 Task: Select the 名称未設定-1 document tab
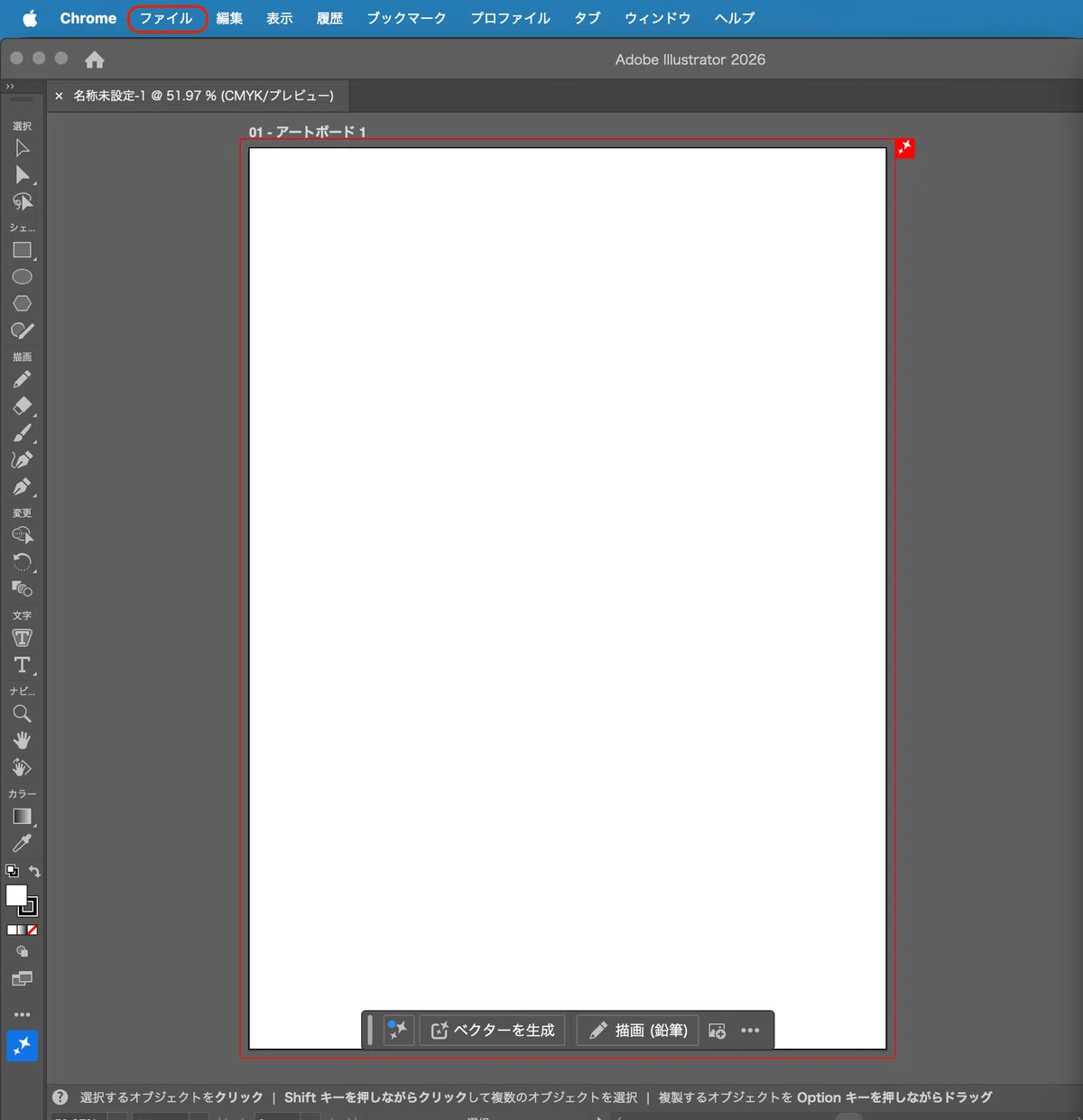pos(203,96)
